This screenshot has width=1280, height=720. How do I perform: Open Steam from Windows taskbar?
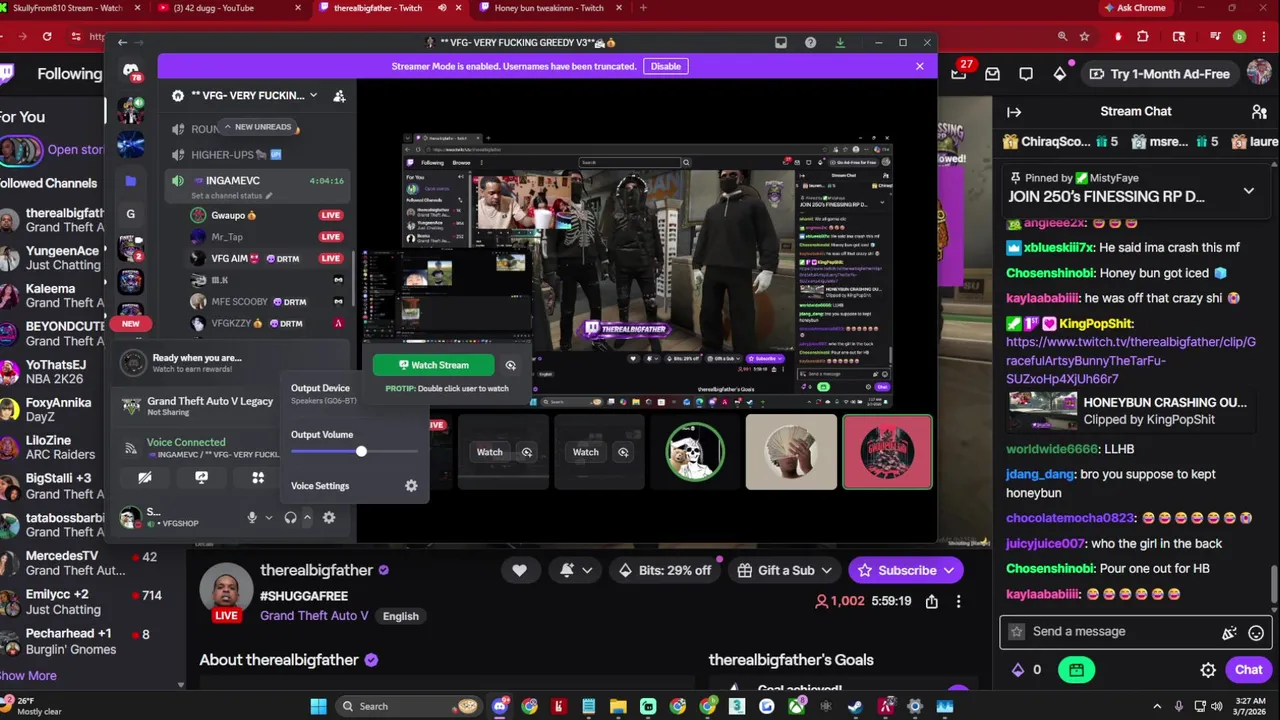[855, 707]
